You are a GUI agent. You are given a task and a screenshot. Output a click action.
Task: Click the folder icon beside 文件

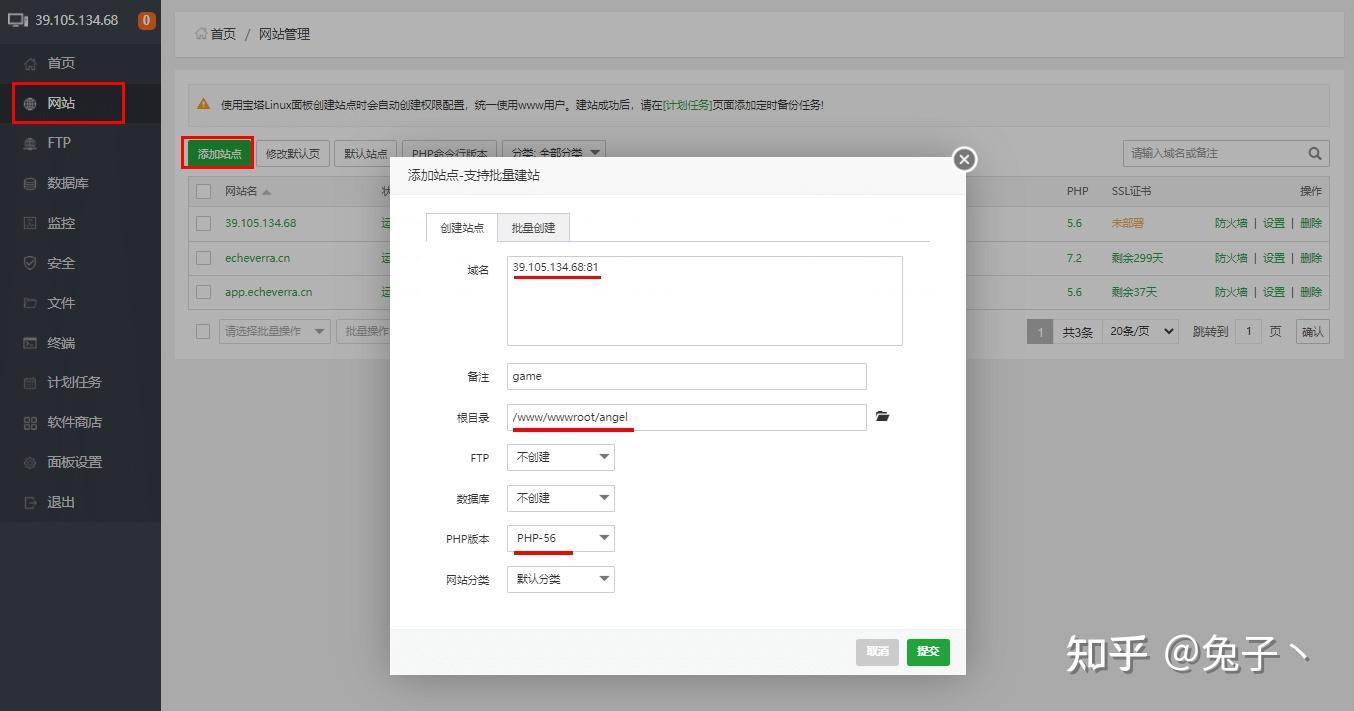click(30, 303)
